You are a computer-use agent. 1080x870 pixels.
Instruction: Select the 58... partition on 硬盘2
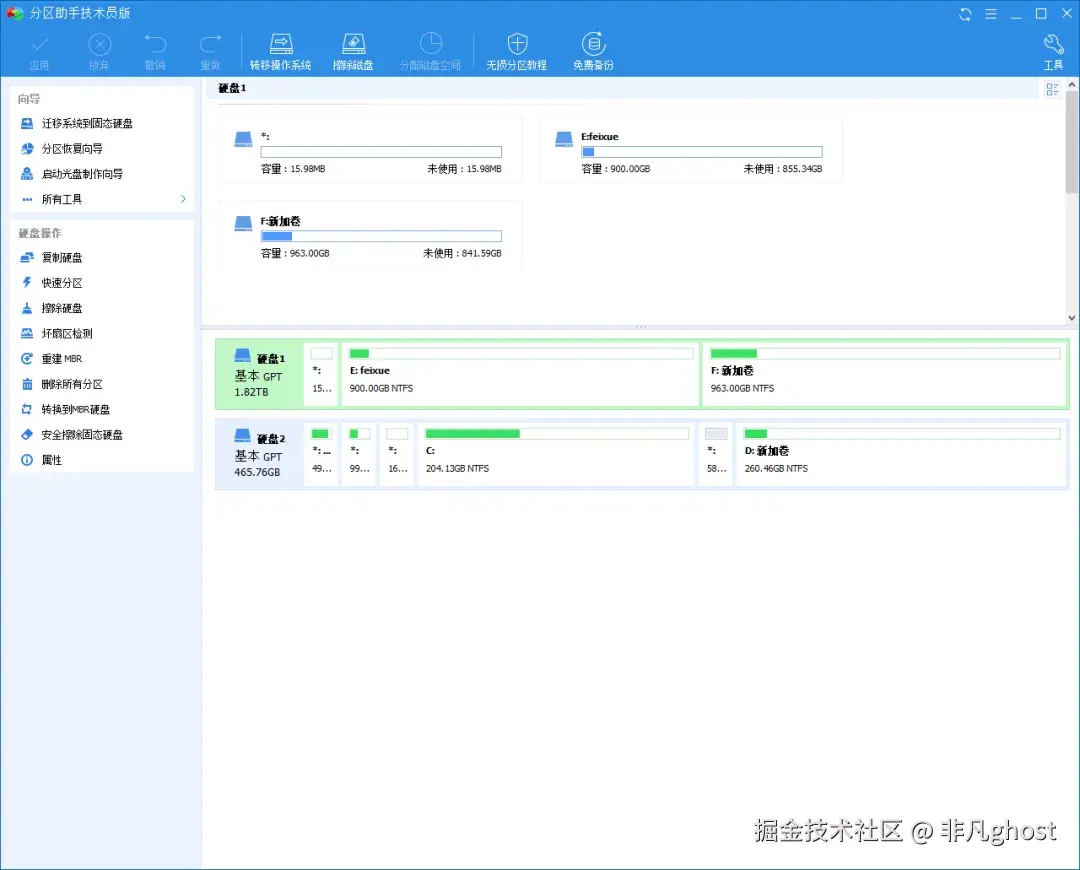click(716, 455)
